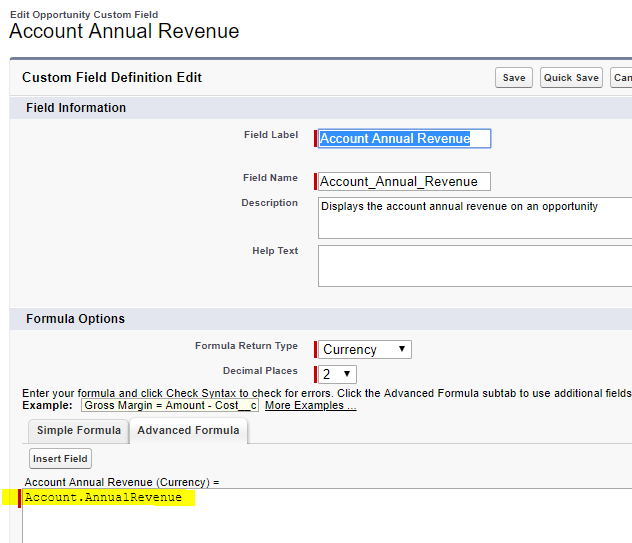The image size is (632, 543).
Task: Click the Account.AnnualRevenue formula text
Action: pos(103,498)
